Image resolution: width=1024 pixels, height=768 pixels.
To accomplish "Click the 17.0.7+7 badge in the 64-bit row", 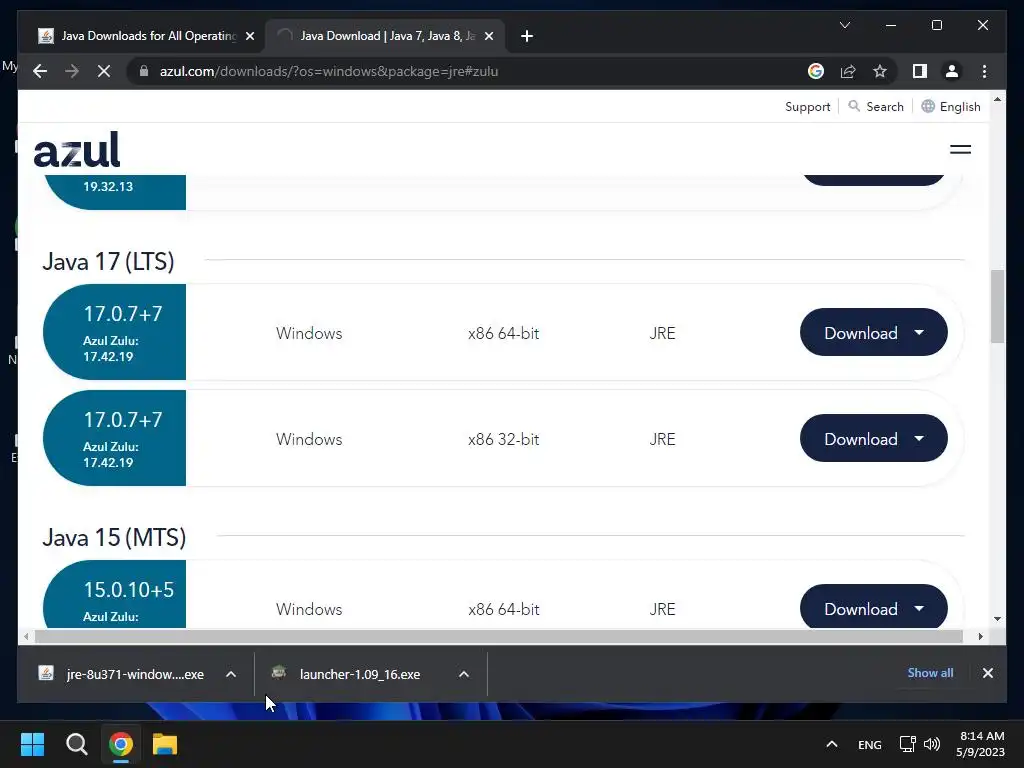I will [x=114, y=332].
